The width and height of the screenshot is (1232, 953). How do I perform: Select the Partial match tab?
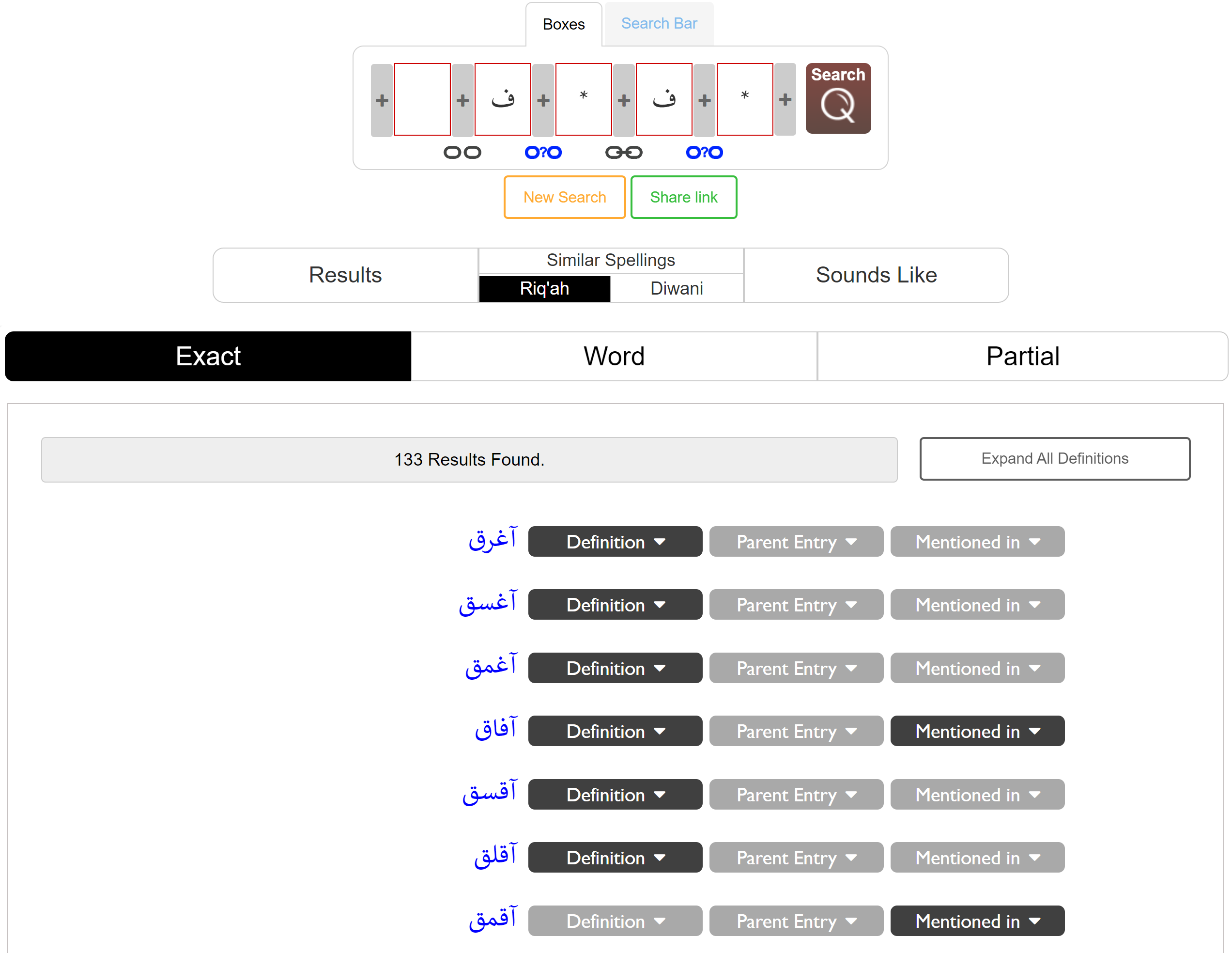click(x=1022, y=356)
